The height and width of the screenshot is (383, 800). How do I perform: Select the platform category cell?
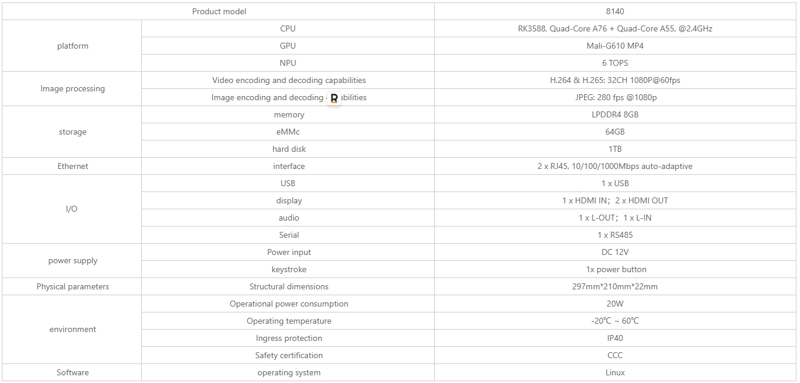point(72,46)
